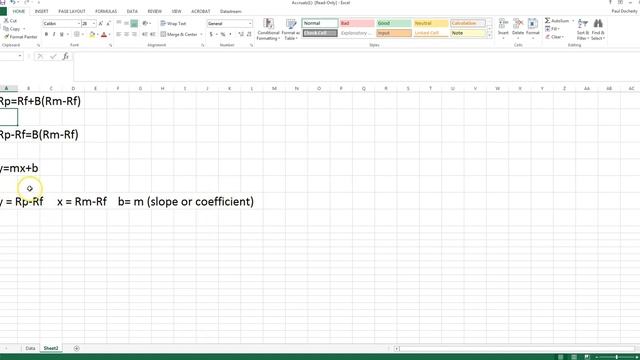Viewport: 640px width, 360px height.
Task: Click the Decrease Decimal icon
Action: coord(249,35)
